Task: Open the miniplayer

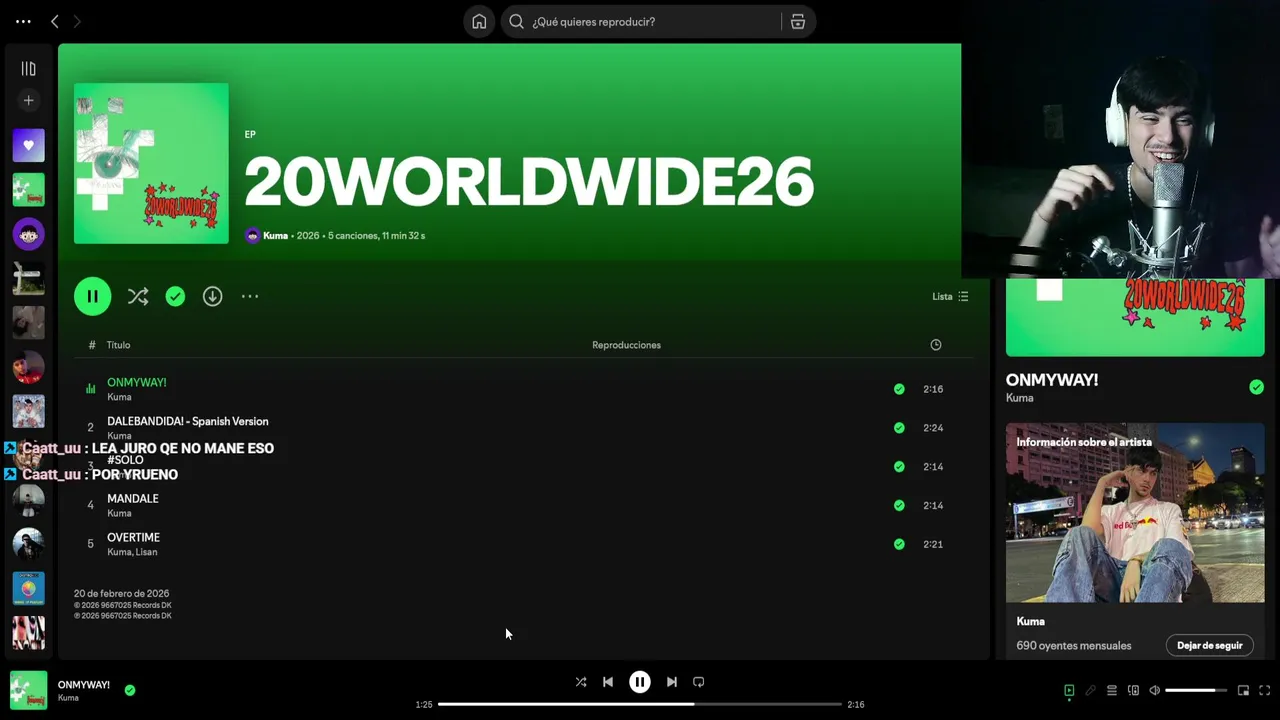Action: (x=1243, y=690)
